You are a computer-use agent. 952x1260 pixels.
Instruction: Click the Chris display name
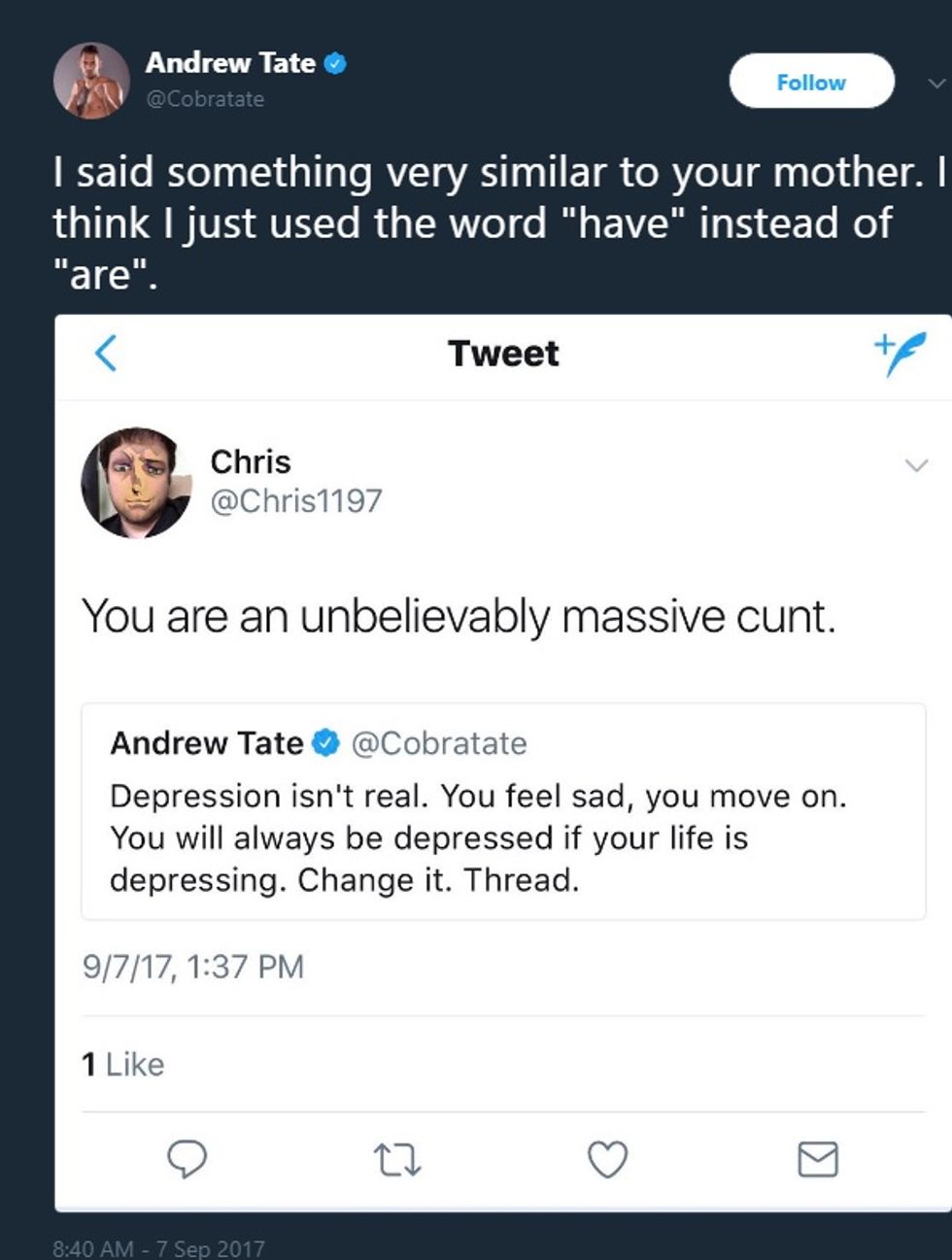(x=251, y=461)
